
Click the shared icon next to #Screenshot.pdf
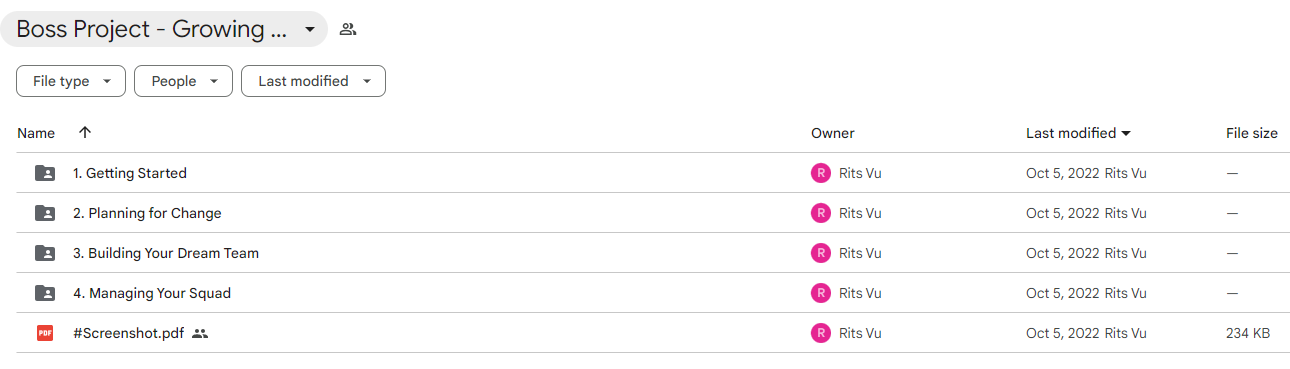[200, 333]
